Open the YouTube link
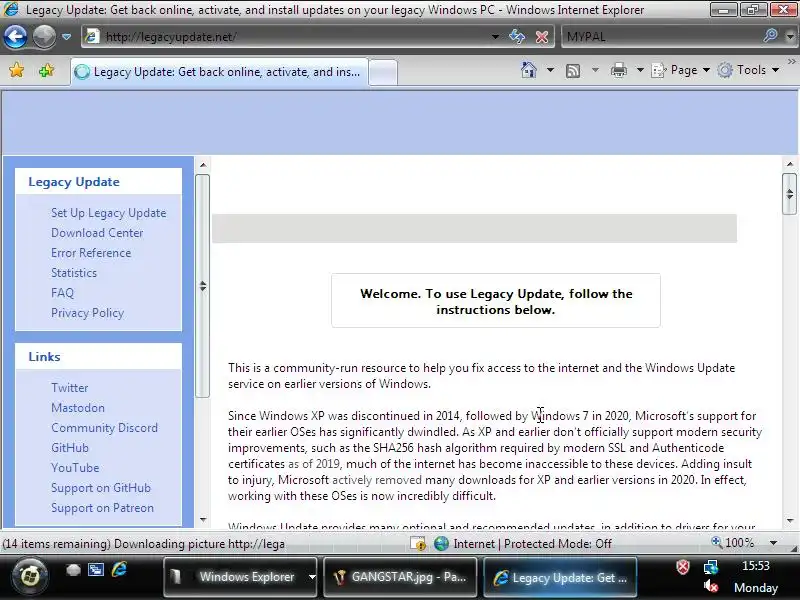Viewport: 800px width, 600px height. (x=75, y=467)
